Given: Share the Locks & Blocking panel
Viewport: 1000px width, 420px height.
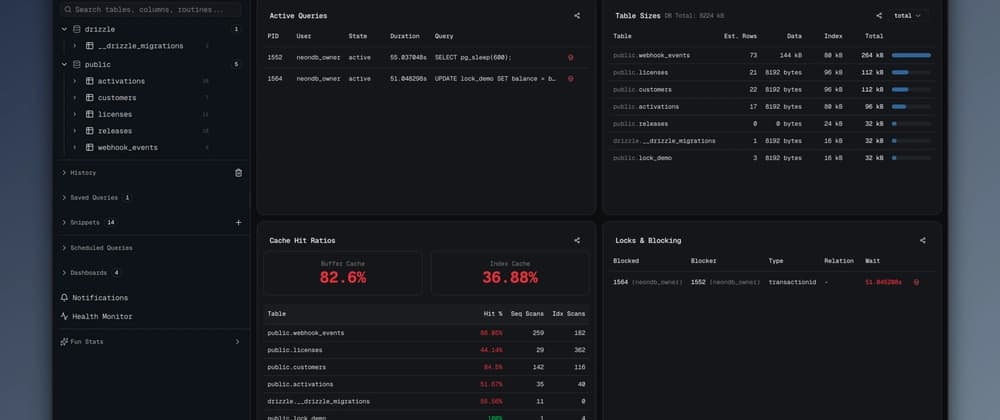Looking at the screenshot, I should tap(923, 241).
